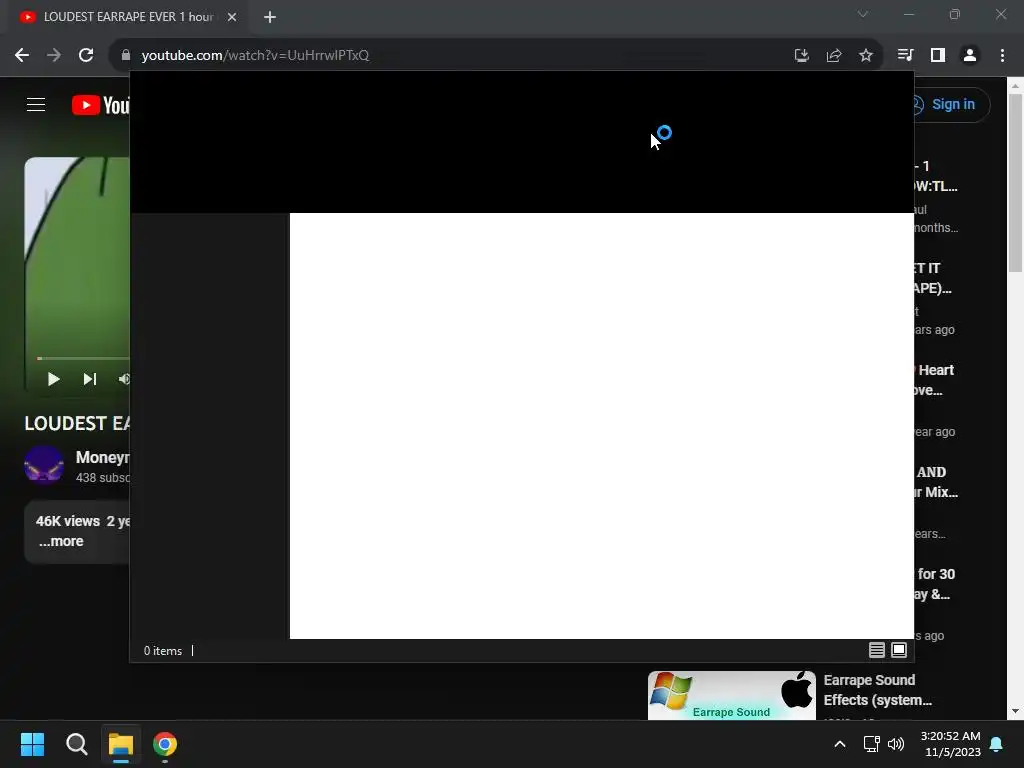The height and width of the screenshot is (768, 1024).
Task: Open suggested video ending 'AND ... Mix'
Action: (936, 482)
